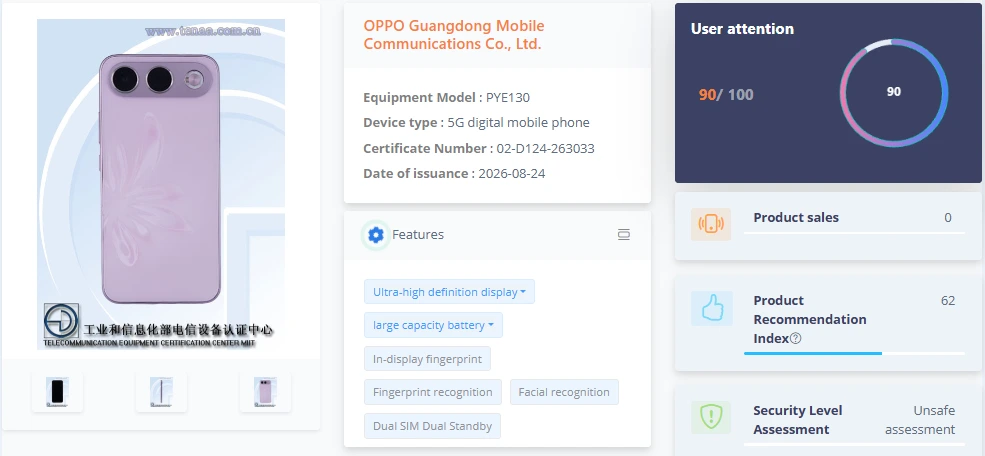Click the main pink phone image
The height and width of the screenshot is (456, 985).
click(161, 184)
